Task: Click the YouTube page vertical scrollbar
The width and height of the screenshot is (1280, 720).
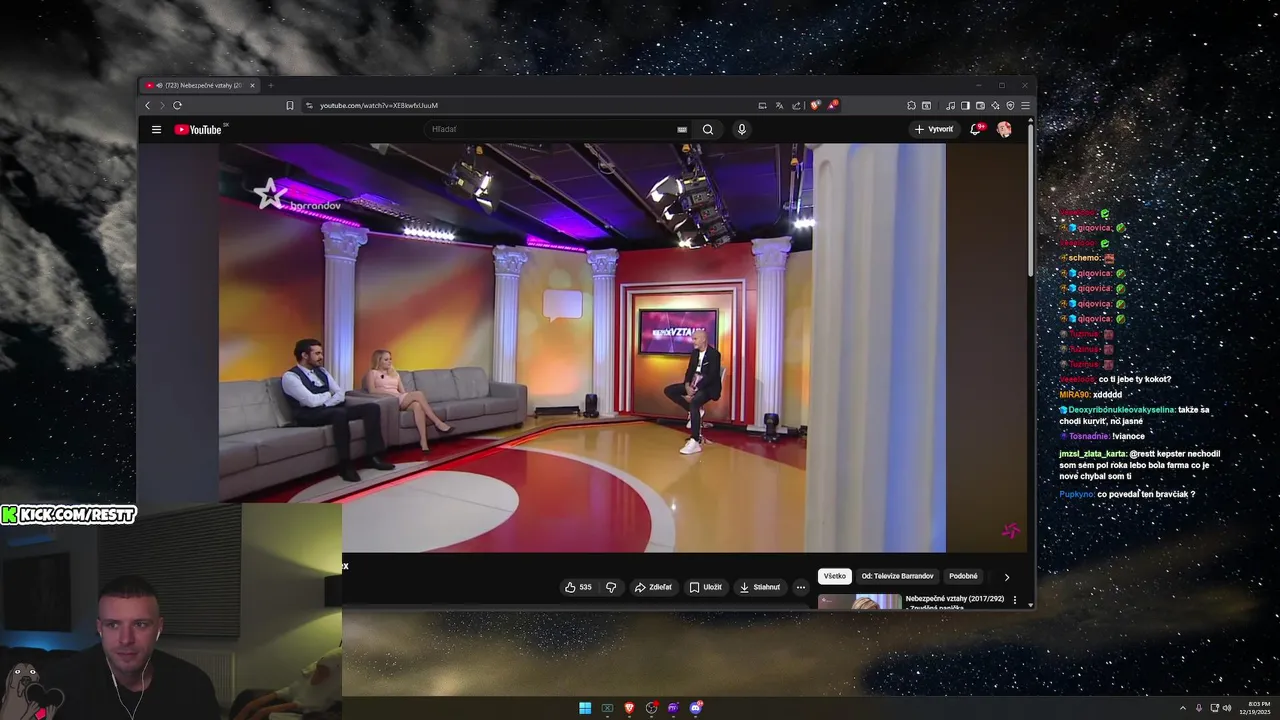Action: 1031,200
